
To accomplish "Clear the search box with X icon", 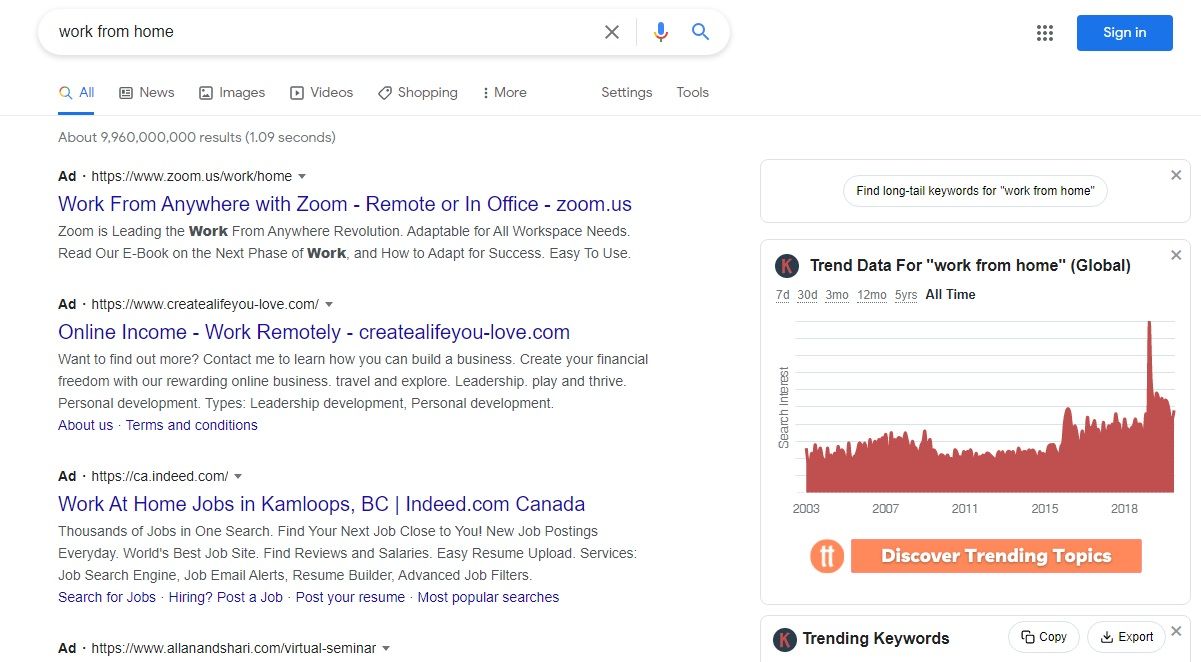I will [612, 32].
